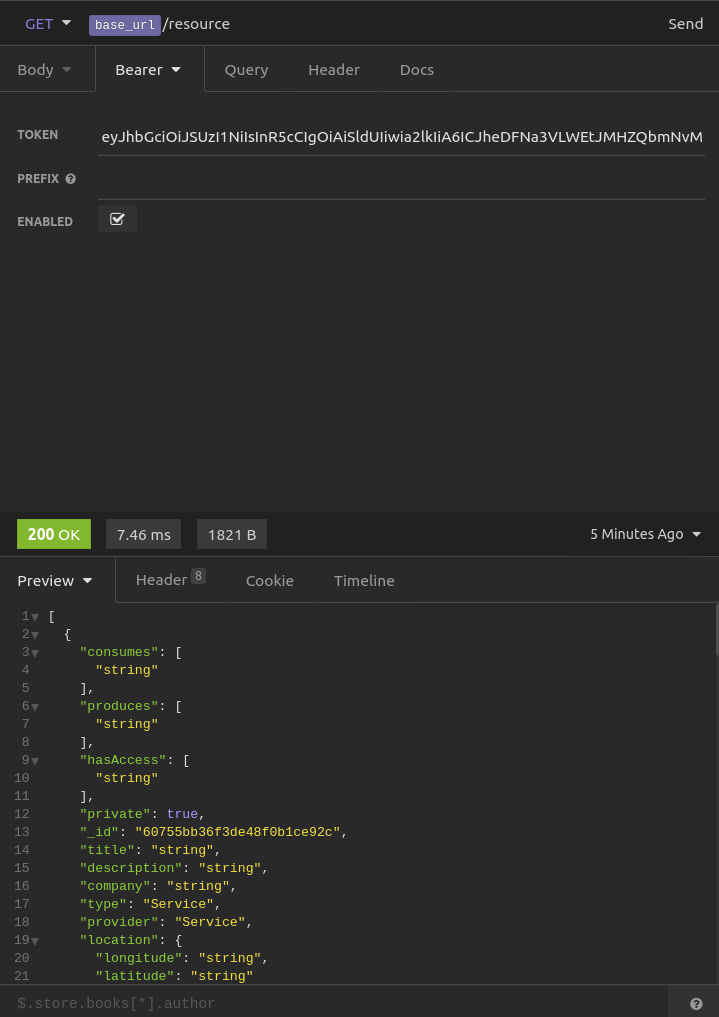Uncheck the ENABLED checkbox
The image size is (719, 1017).
click(117, 219)
